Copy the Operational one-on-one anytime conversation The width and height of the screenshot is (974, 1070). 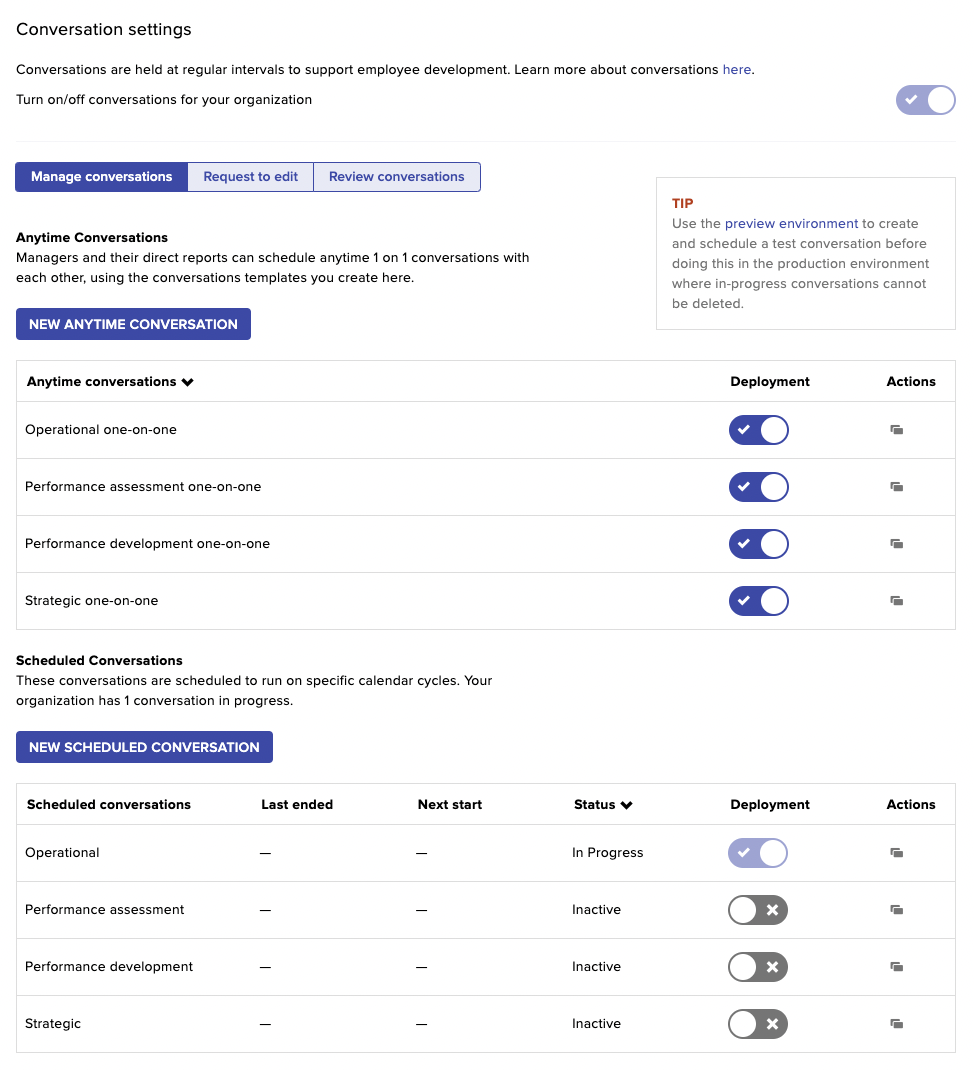click(896, 430)
